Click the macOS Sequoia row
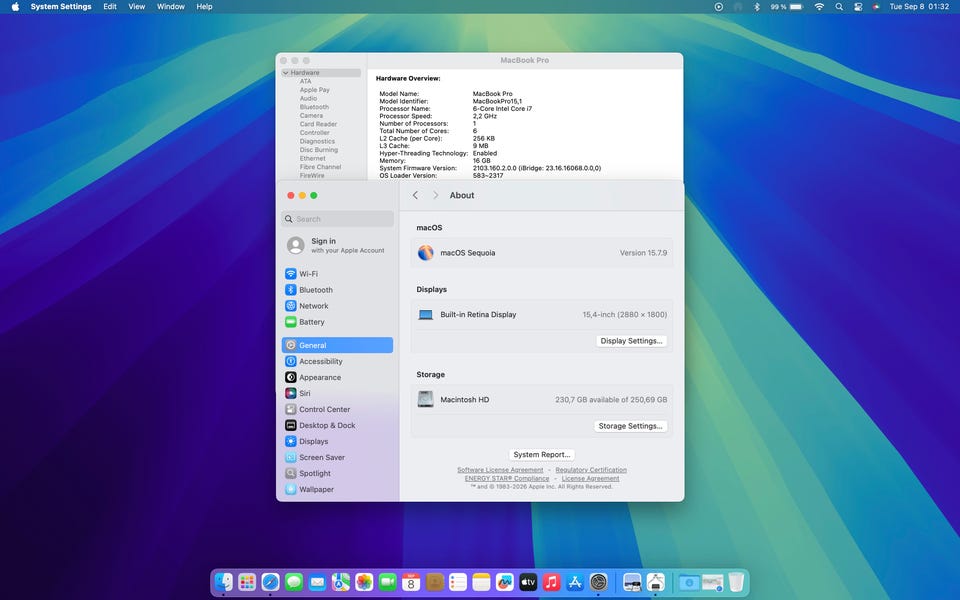Viewport: 960px width, 600px height. click(x=542, y=253)
